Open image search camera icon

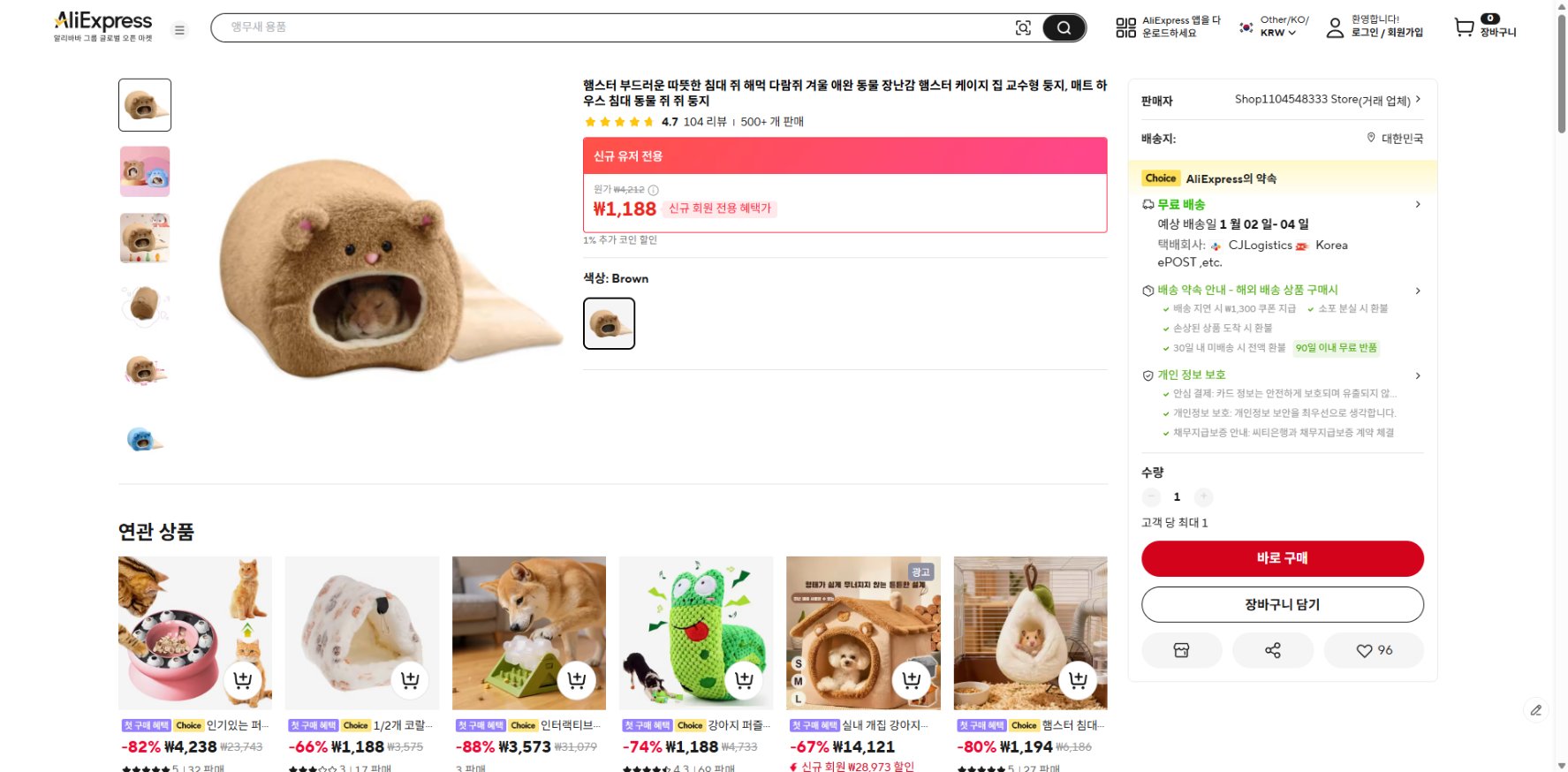[x=1023, y=28]
